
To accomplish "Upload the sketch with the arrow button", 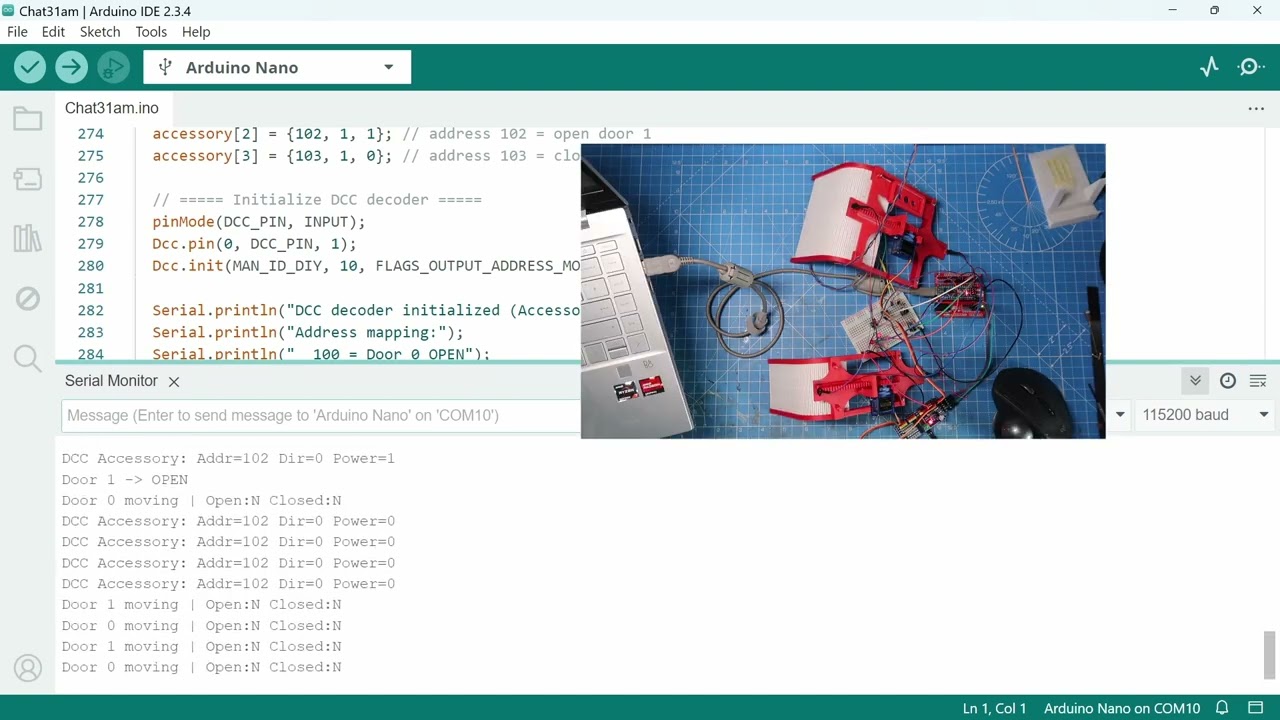I will (71, 67).
